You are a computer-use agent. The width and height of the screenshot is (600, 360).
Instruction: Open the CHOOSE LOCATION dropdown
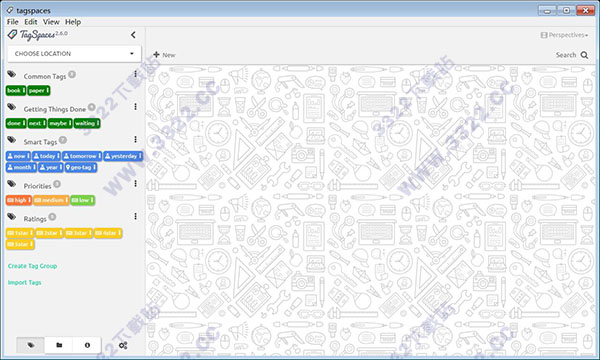74,54
